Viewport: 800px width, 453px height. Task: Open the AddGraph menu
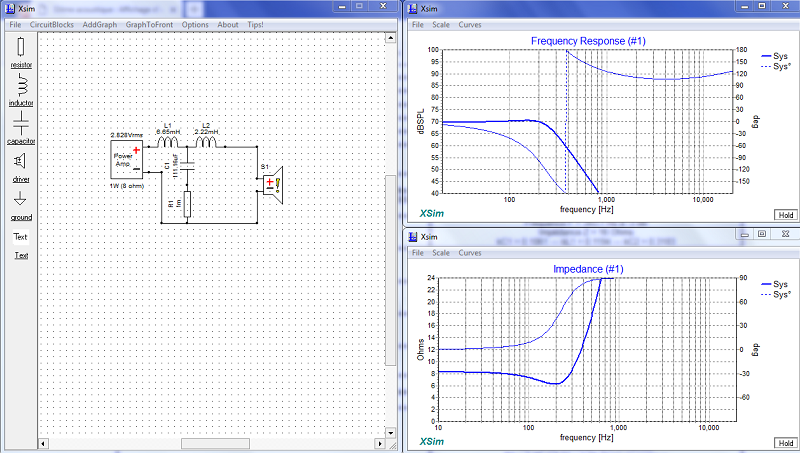(99, 24)
